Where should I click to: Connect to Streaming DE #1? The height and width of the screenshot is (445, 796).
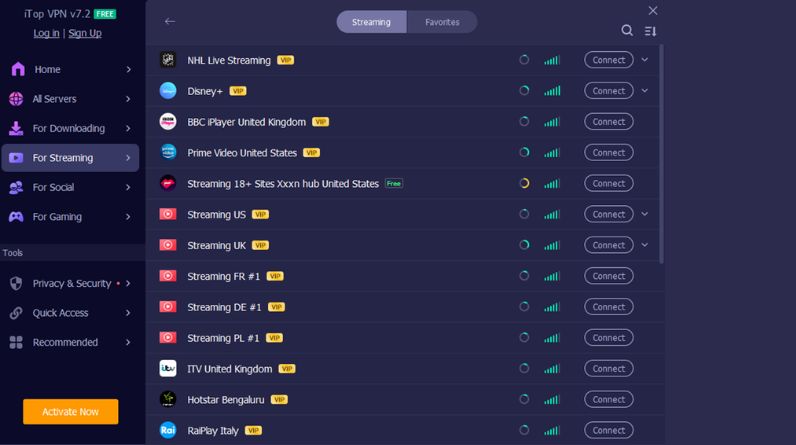[609, 307]
